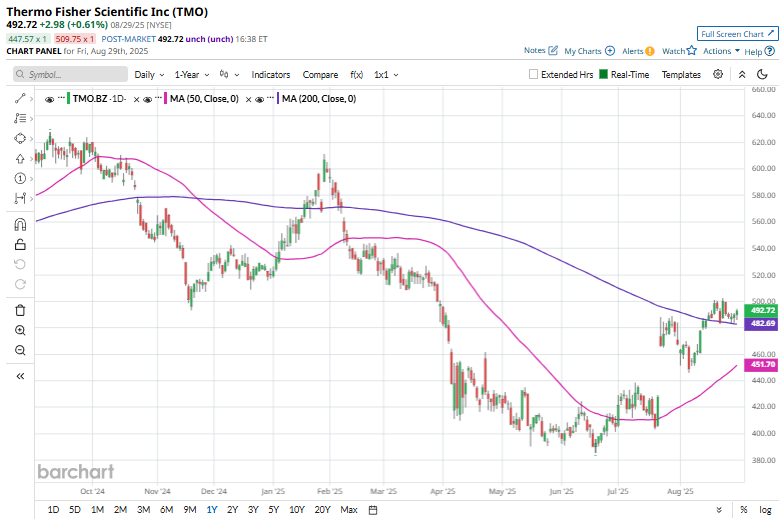783x522 pixels.
Task: Select the 5Y time range
Action: point(274,510)
